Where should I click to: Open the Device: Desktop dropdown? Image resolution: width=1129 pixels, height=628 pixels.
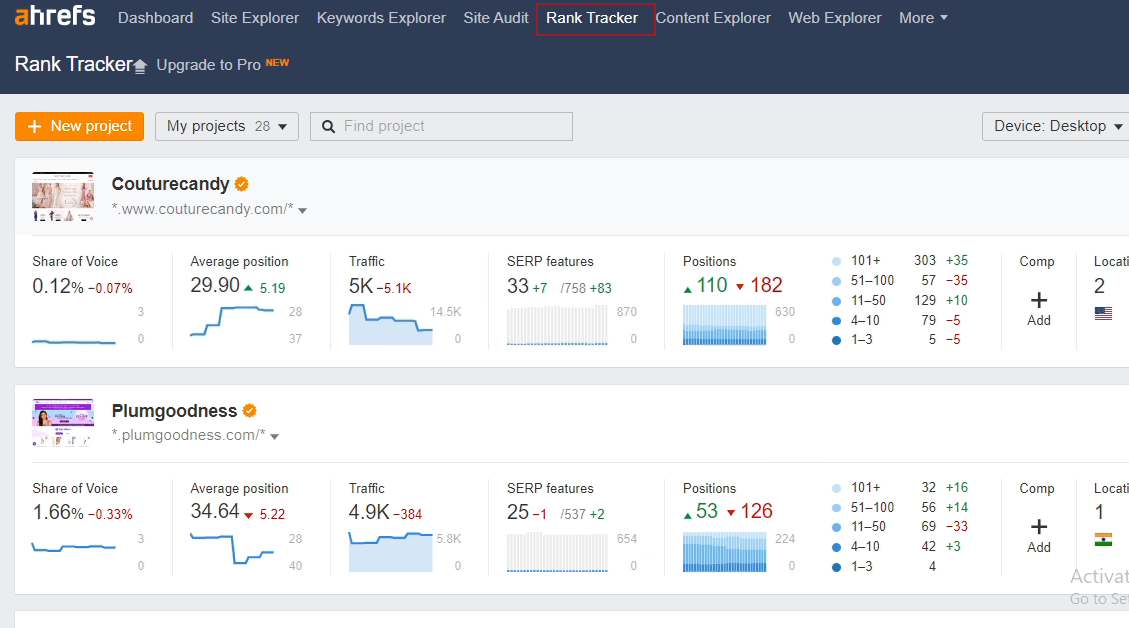tap(1056, 126)
